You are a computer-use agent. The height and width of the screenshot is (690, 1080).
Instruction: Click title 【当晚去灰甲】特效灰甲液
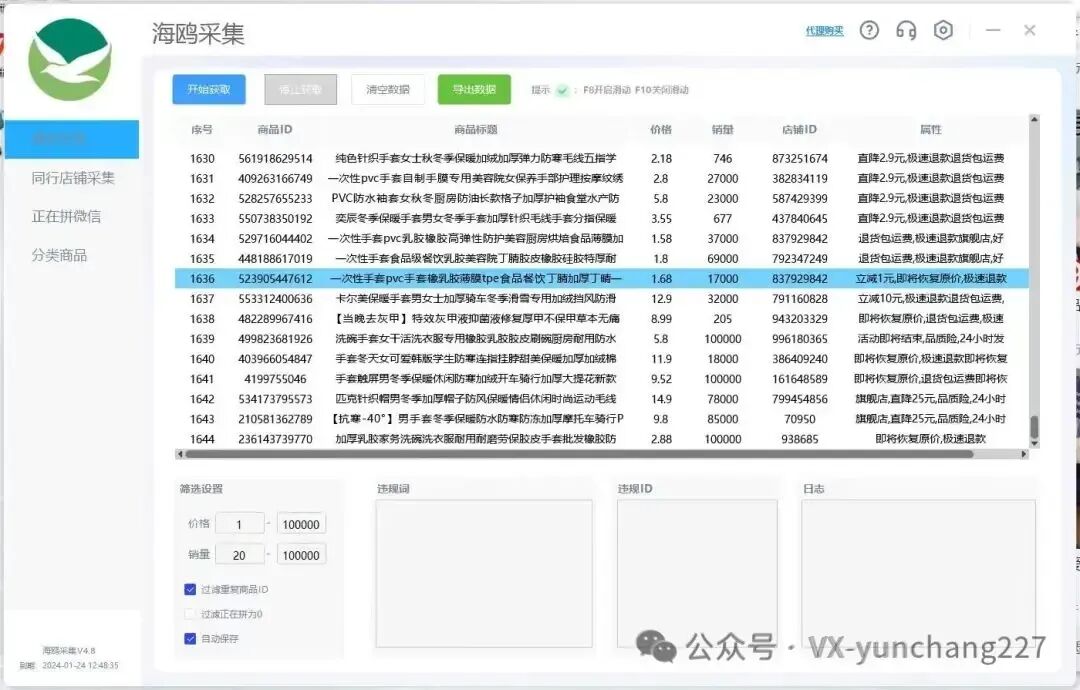click(475, 318)
